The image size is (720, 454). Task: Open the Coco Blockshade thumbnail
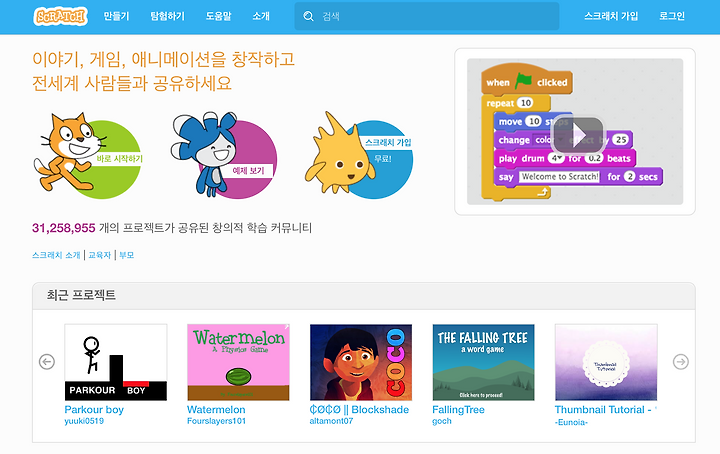point(361,362)
